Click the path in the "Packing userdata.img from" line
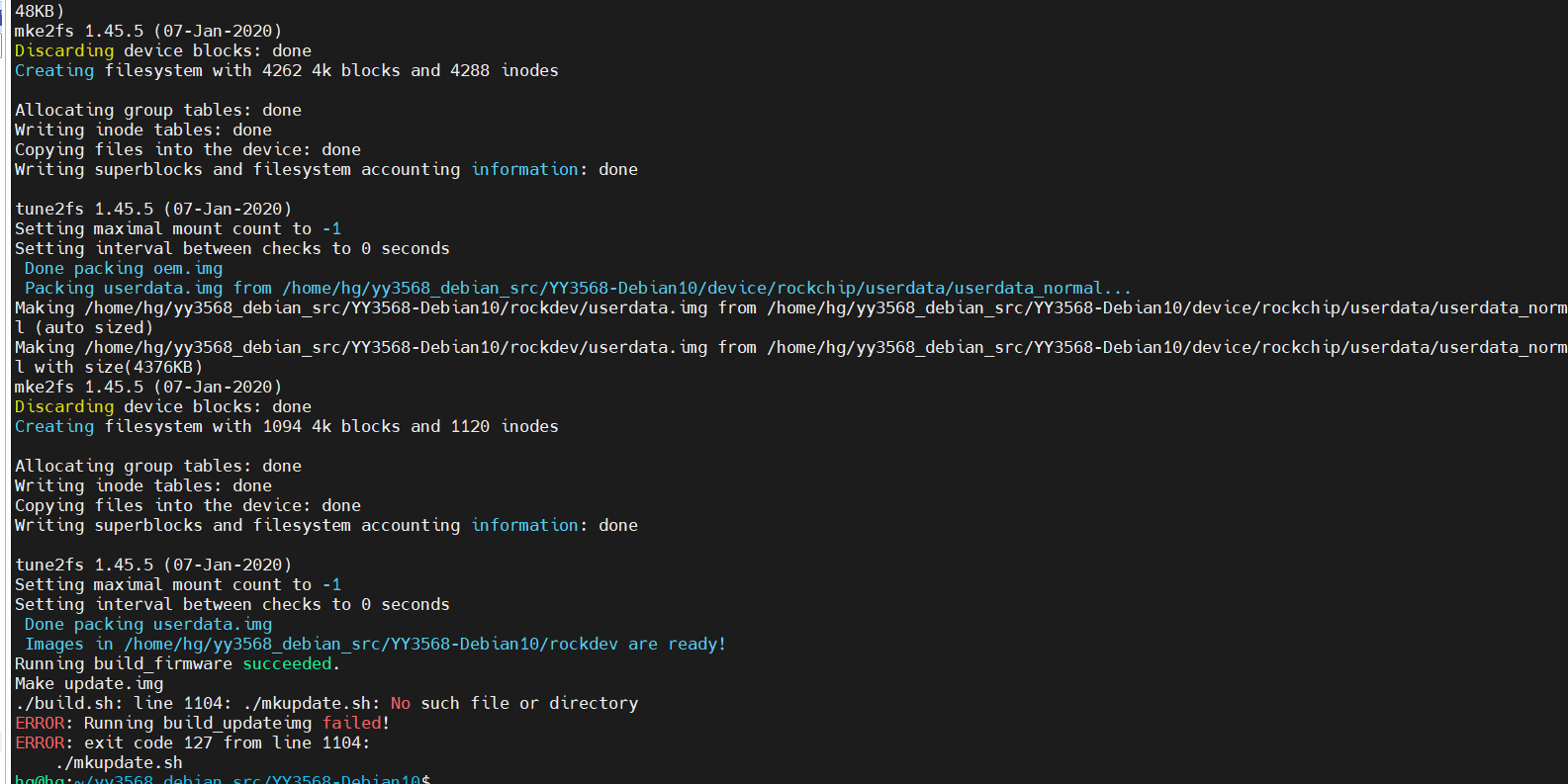Screen dimensions: 1568x784 click(706, 288)
